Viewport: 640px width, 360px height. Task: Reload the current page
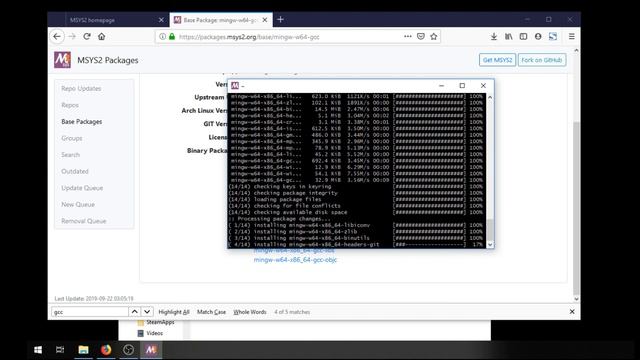tap(87, 37)
